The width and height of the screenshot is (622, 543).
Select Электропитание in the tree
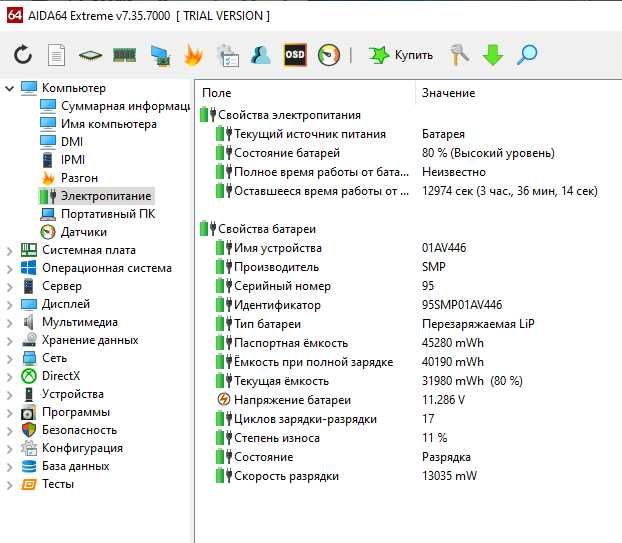(106, 196)
